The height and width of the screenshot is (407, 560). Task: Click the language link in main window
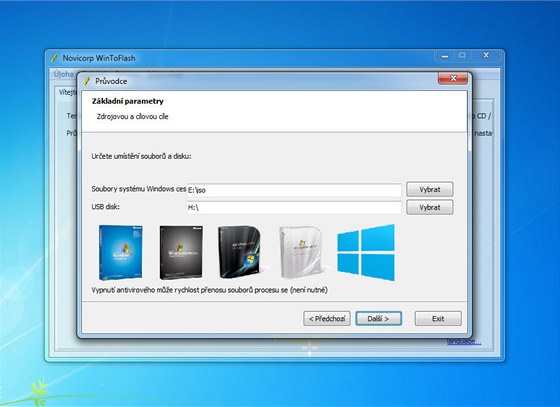coord(464,342)
